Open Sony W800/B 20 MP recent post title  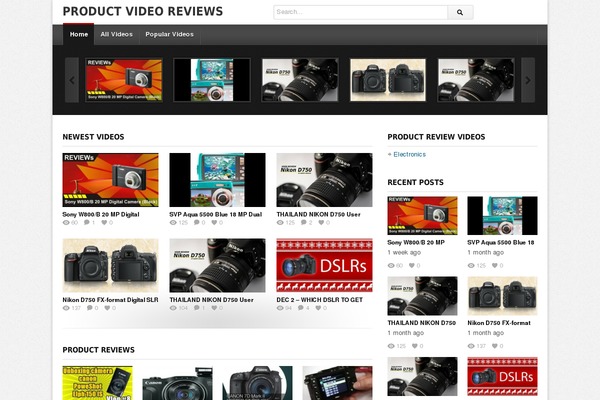[x=416, y=242]
